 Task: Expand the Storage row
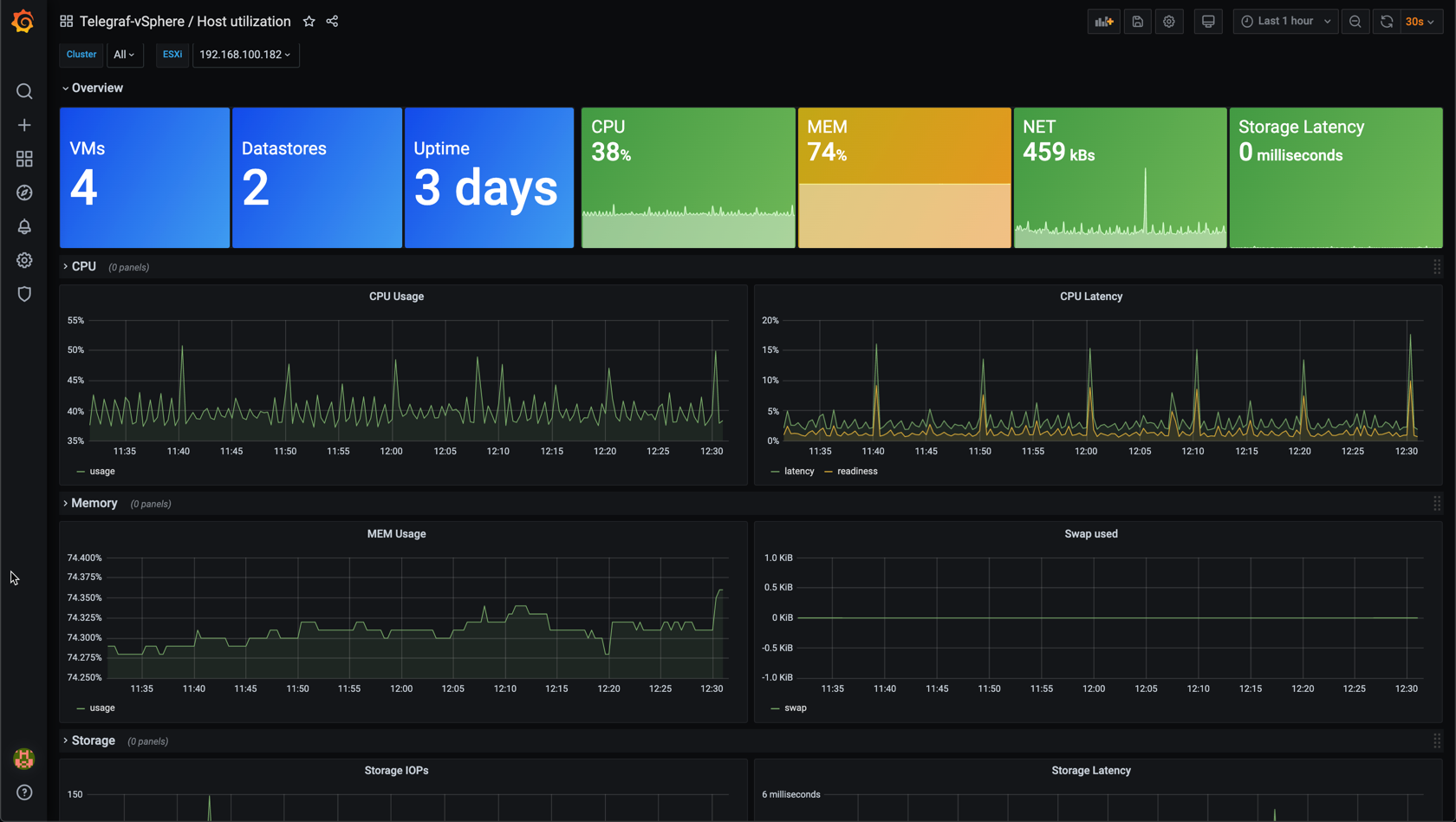pos(88,740)
